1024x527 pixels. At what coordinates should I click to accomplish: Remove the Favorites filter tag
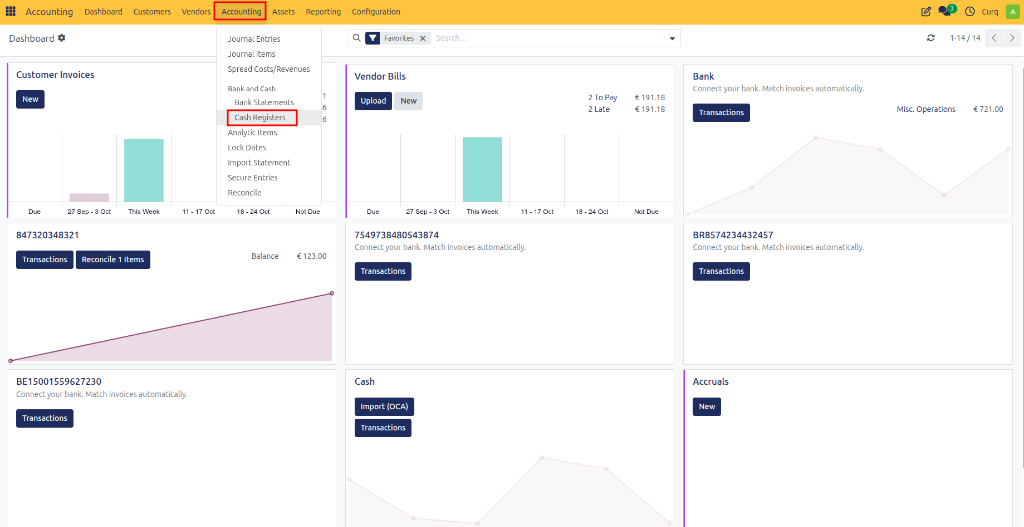point(423,39)
